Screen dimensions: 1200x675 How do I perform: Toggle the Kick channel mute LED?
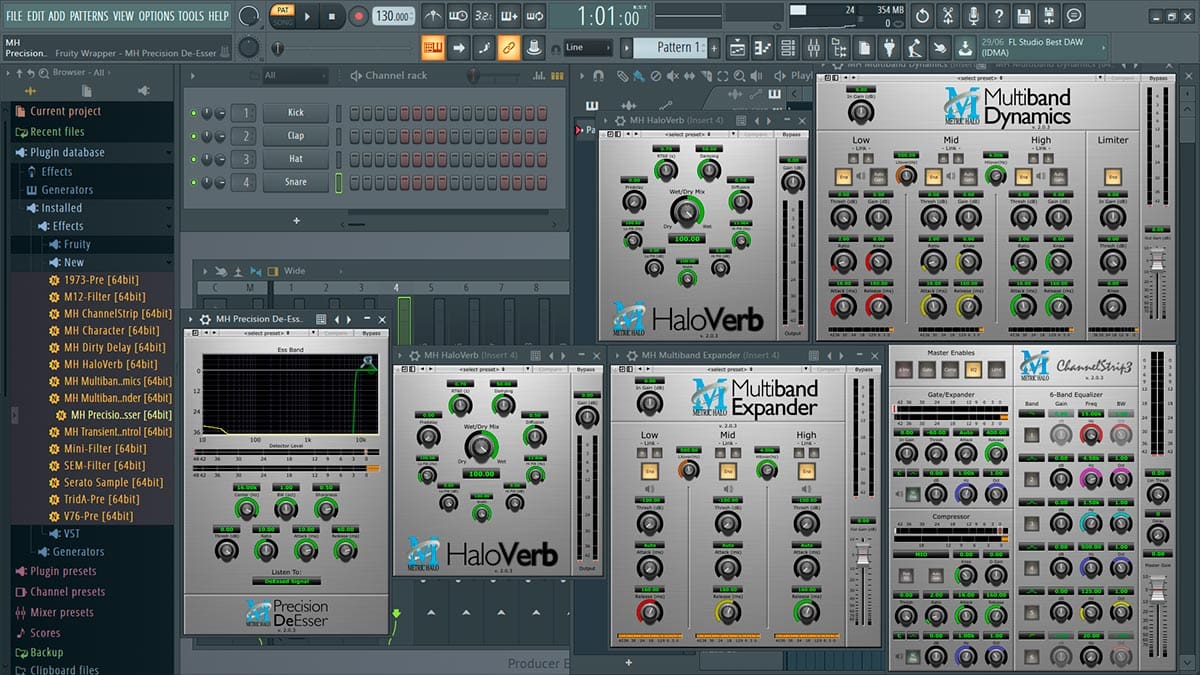tap(194, 113)
